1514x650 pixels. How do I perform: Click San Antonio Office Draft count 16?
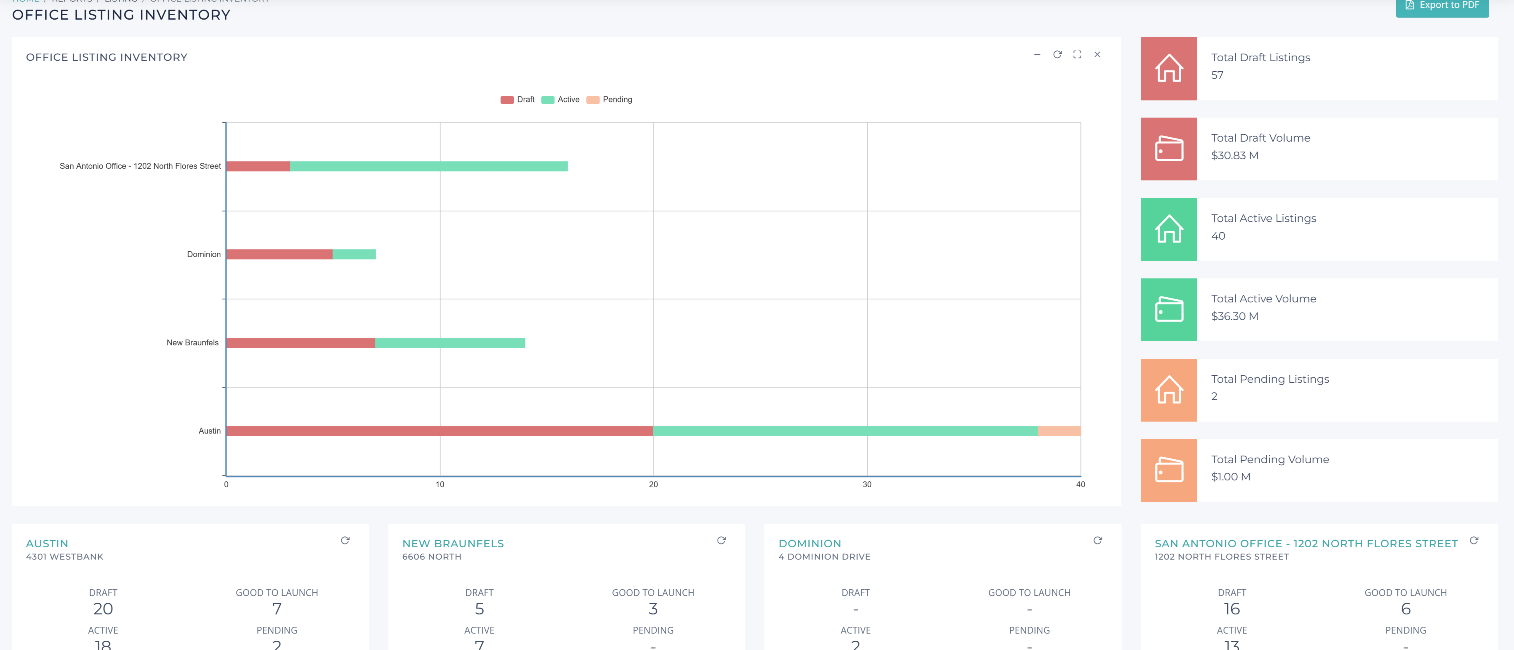pyautogui.click(x=1232, y=609)
